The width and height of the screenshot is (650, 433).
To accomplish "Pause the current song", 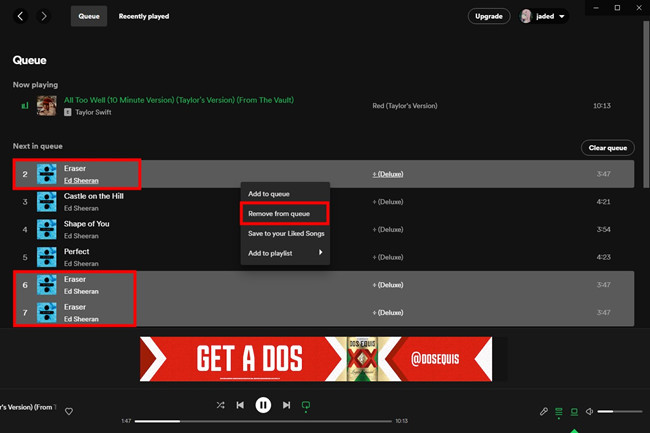I will tap(263, 405).
